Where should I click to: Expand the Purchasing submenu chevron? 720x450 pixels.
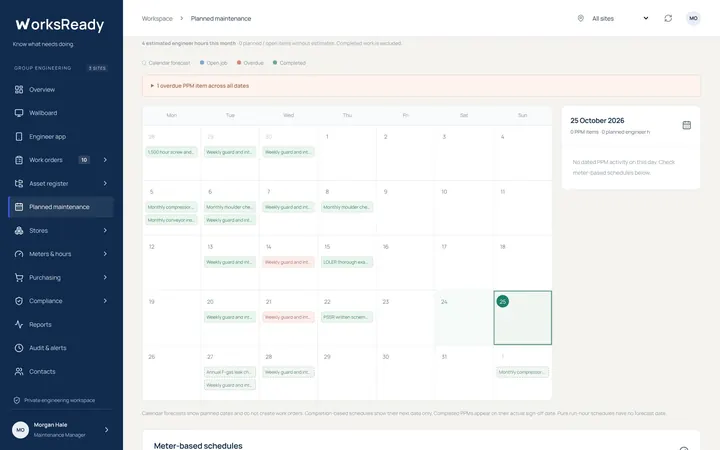[x=105, y=277]
